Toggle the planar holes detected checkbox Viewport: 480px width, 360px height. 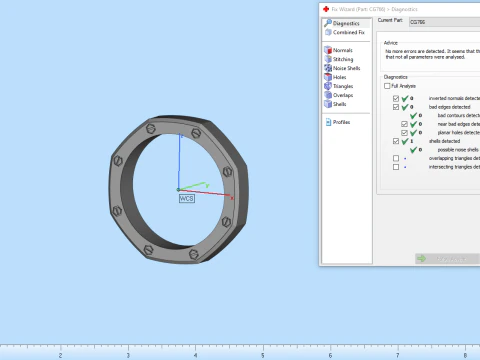tap(404, 133)
